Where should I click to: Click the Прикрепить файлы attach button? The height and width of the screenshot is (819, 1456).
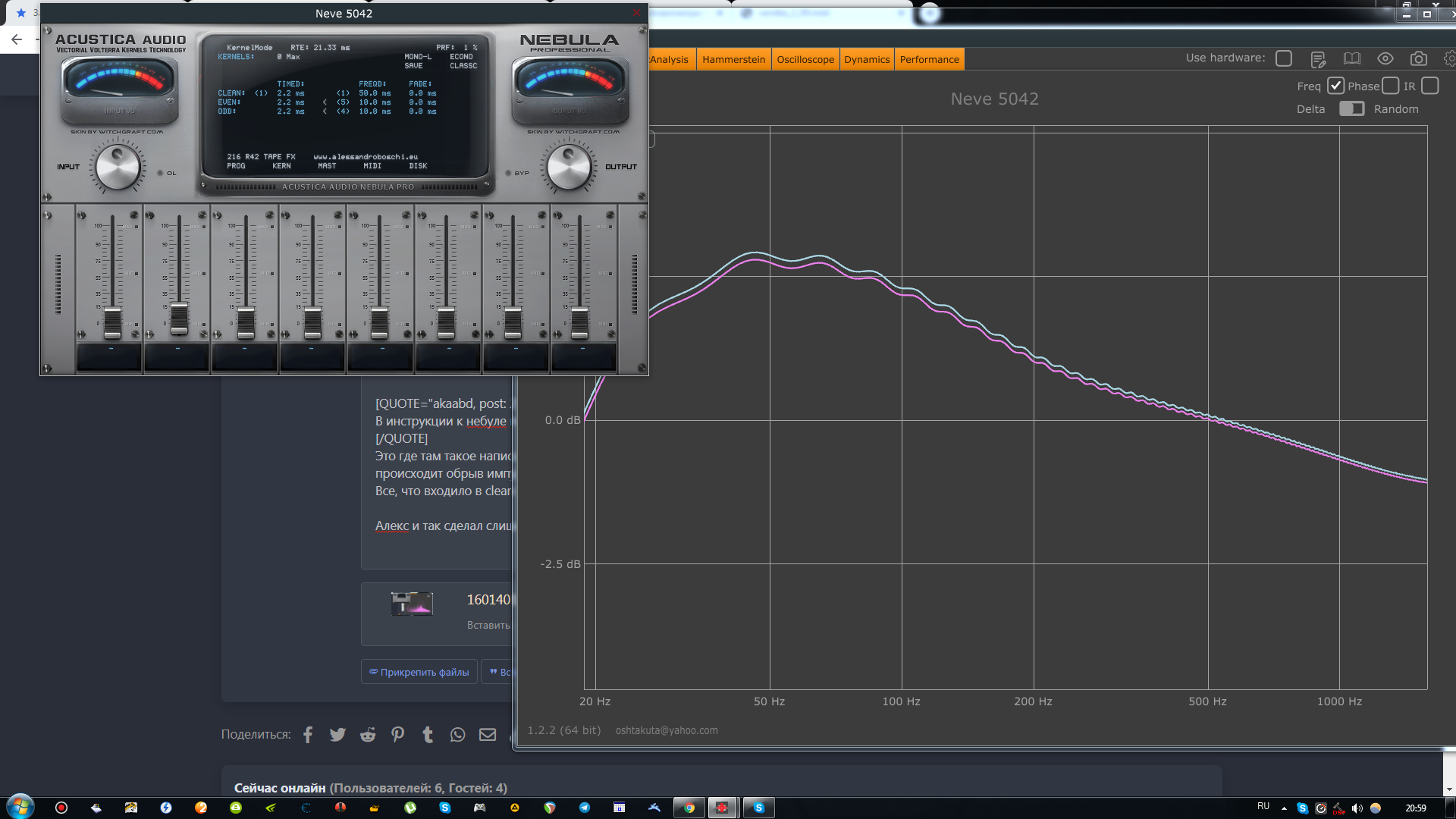[419, 672]
